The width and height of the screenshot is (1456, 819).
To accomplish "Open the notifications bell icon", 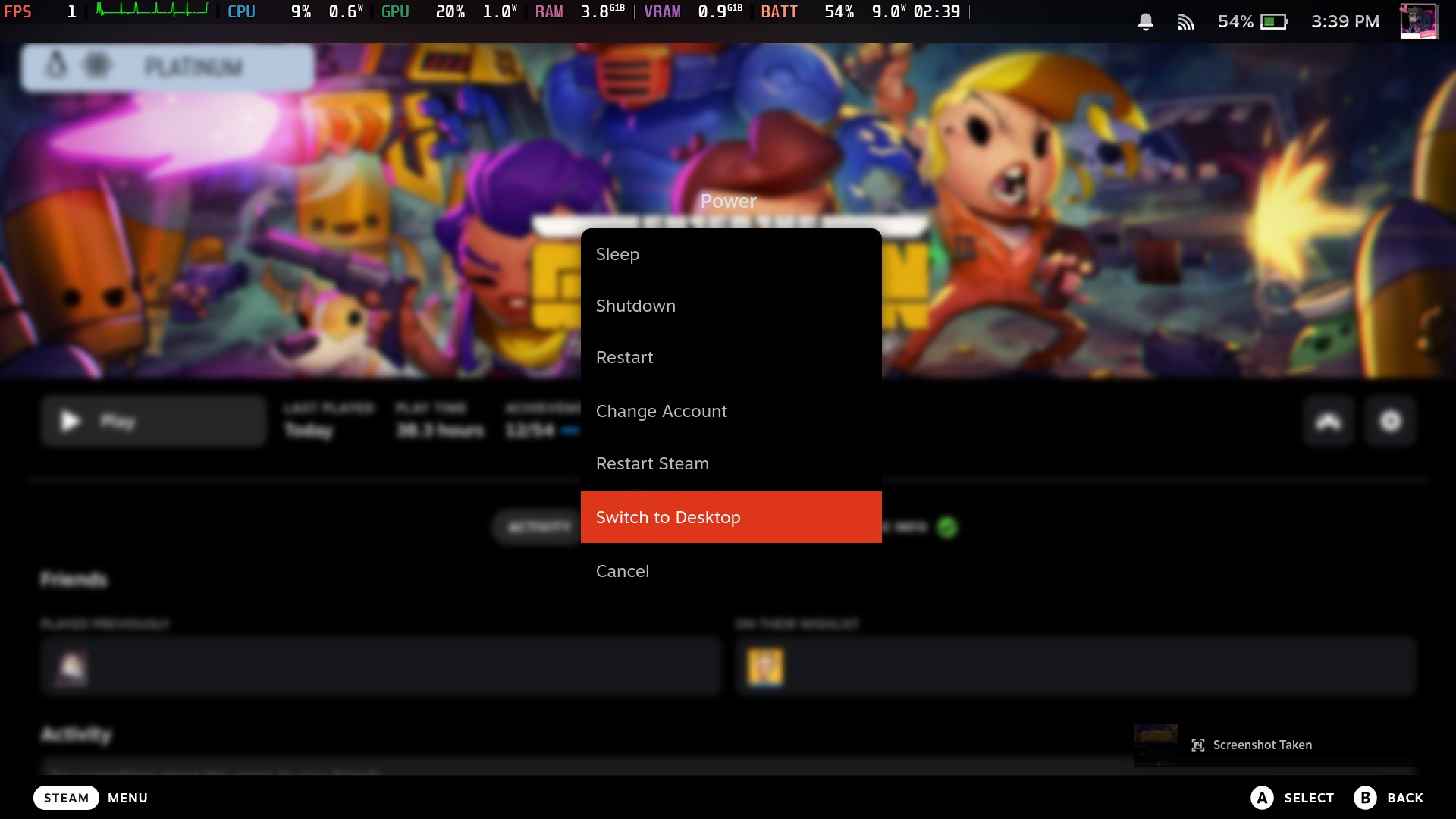I will (1146, 22).
